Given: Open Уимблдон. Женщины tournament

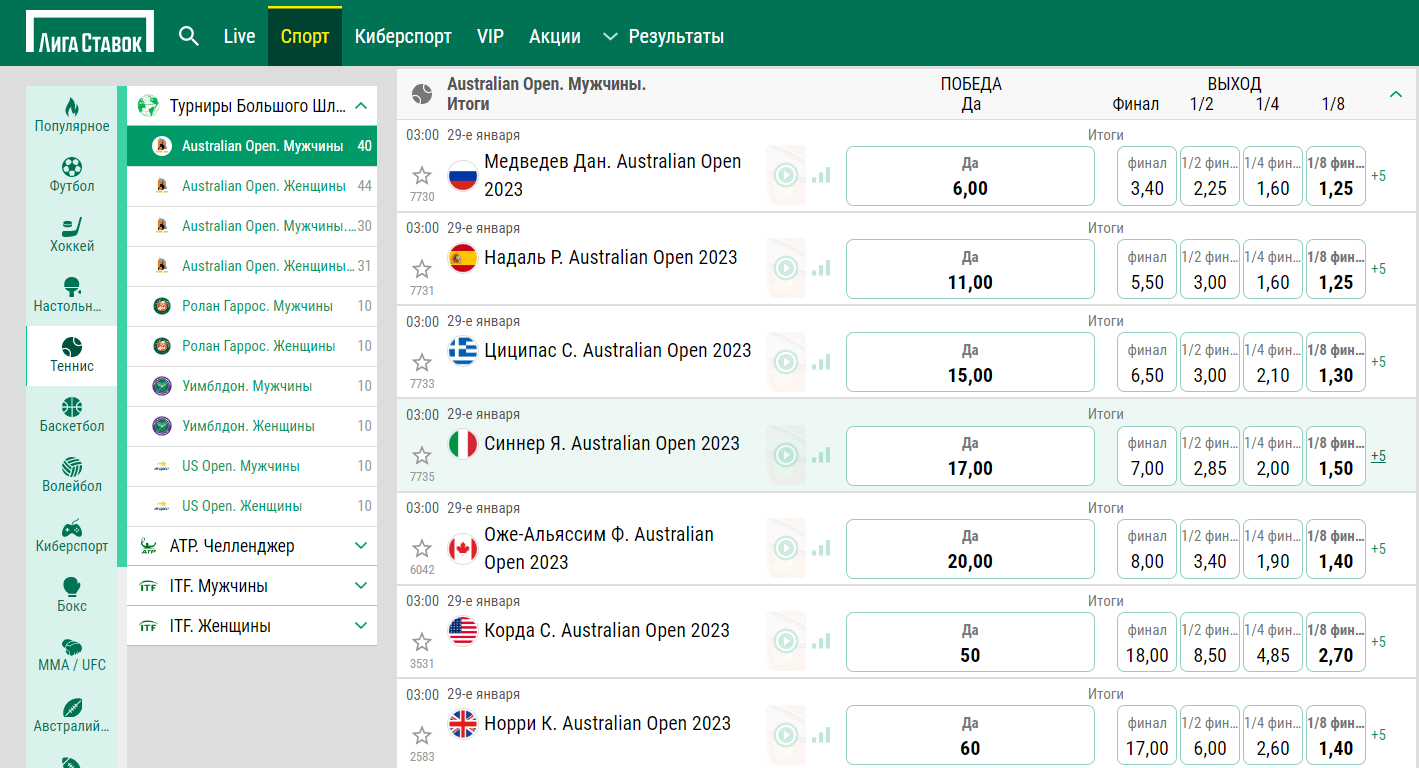Looking at the screenshot, I should click(x=252, y=426).
